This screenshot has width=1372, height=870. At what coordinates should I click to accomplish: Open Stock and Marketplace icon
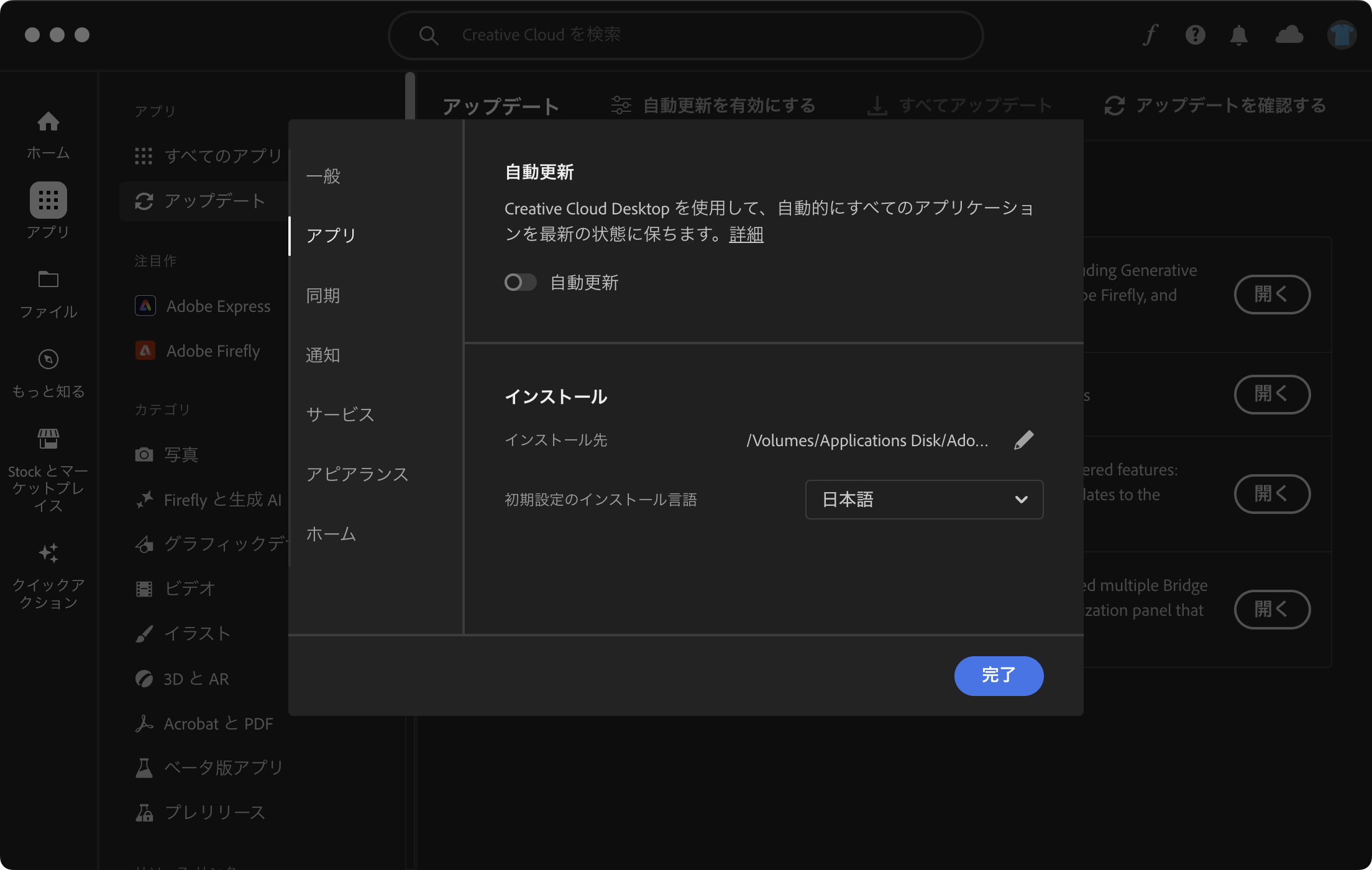(x=48, y=439)
